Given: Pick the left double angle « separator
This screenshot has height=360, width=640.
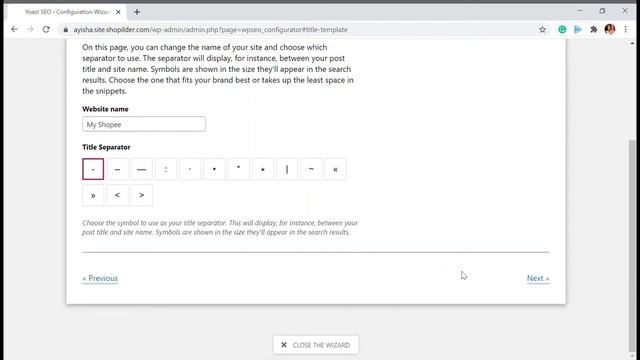Looking at the screenshot, I should 336,169.
